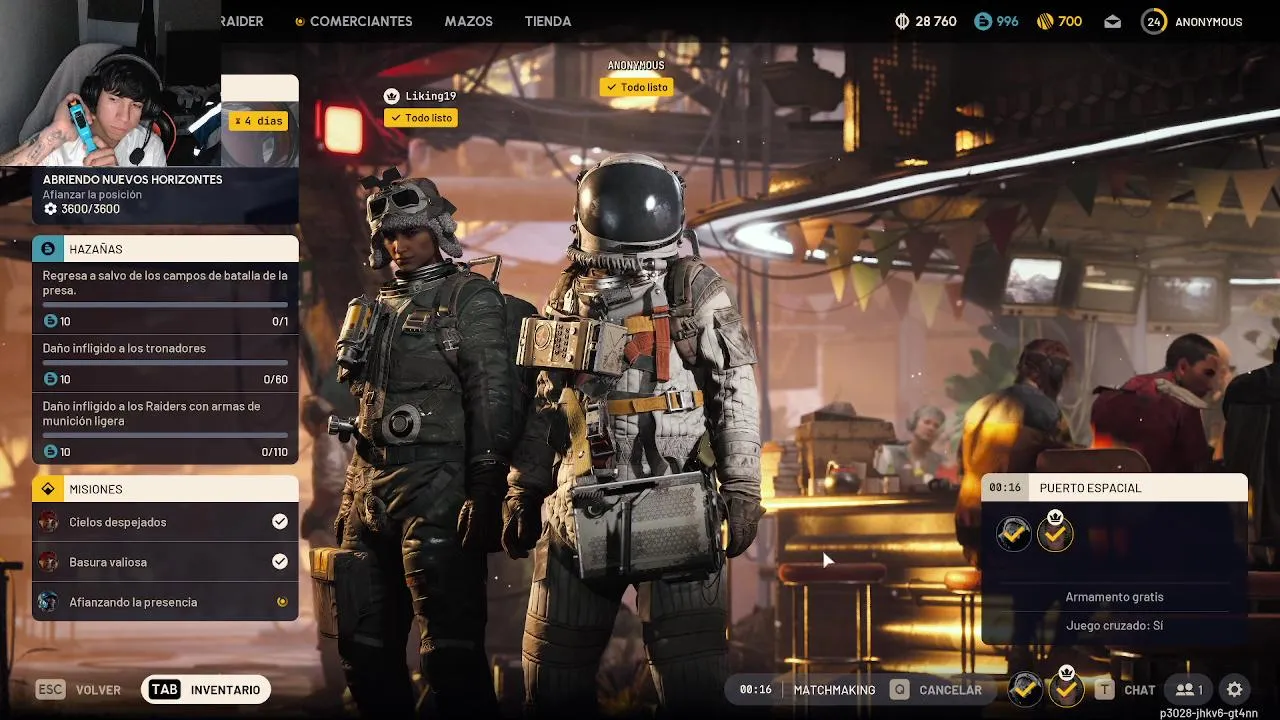
Task: Click the crowned squad leader icon in the bottom bar
Action: [1066, 688]
